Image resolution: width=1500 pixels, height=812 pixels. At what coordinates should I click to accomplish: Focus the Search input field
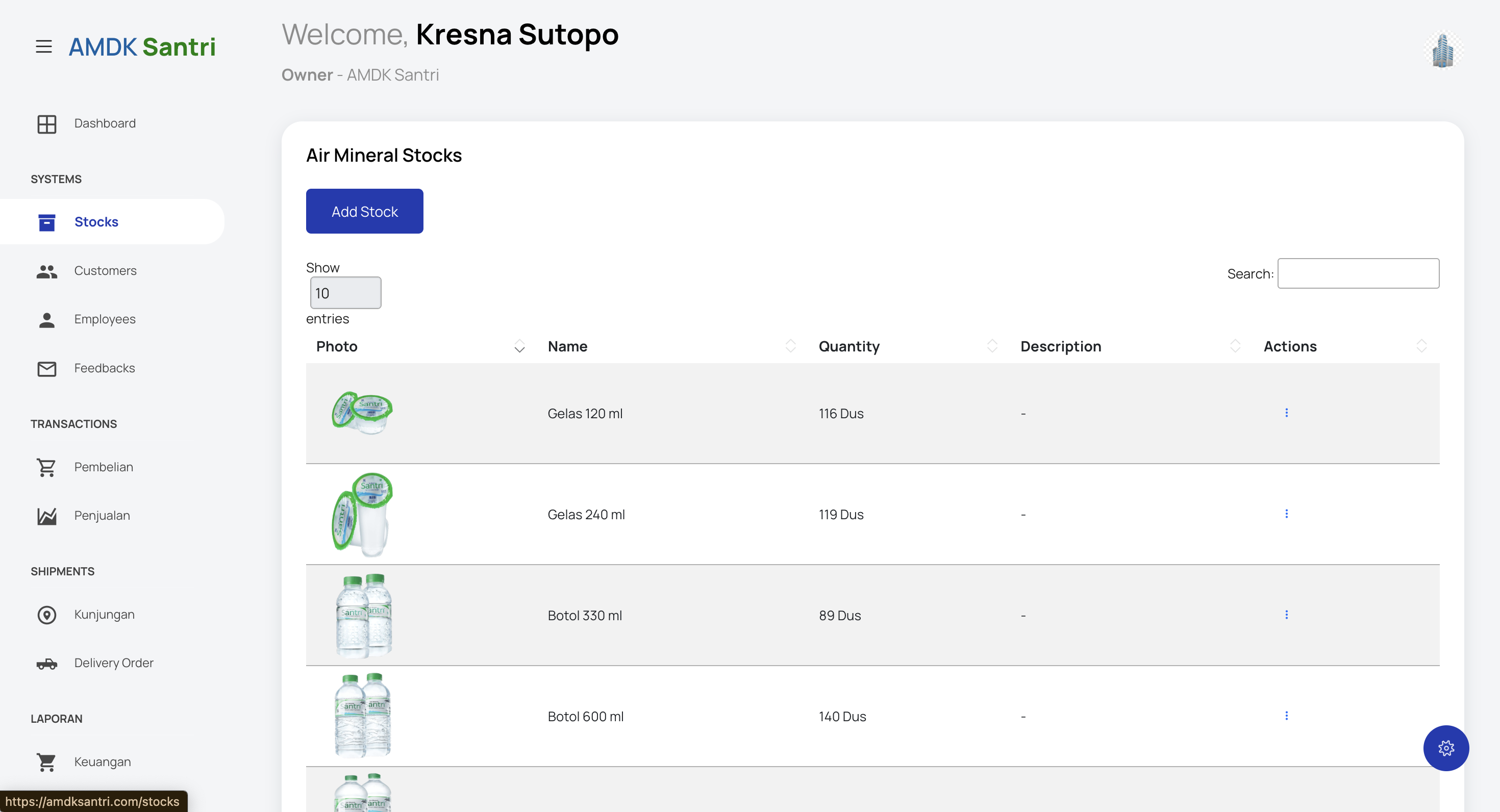[1357, 273]
